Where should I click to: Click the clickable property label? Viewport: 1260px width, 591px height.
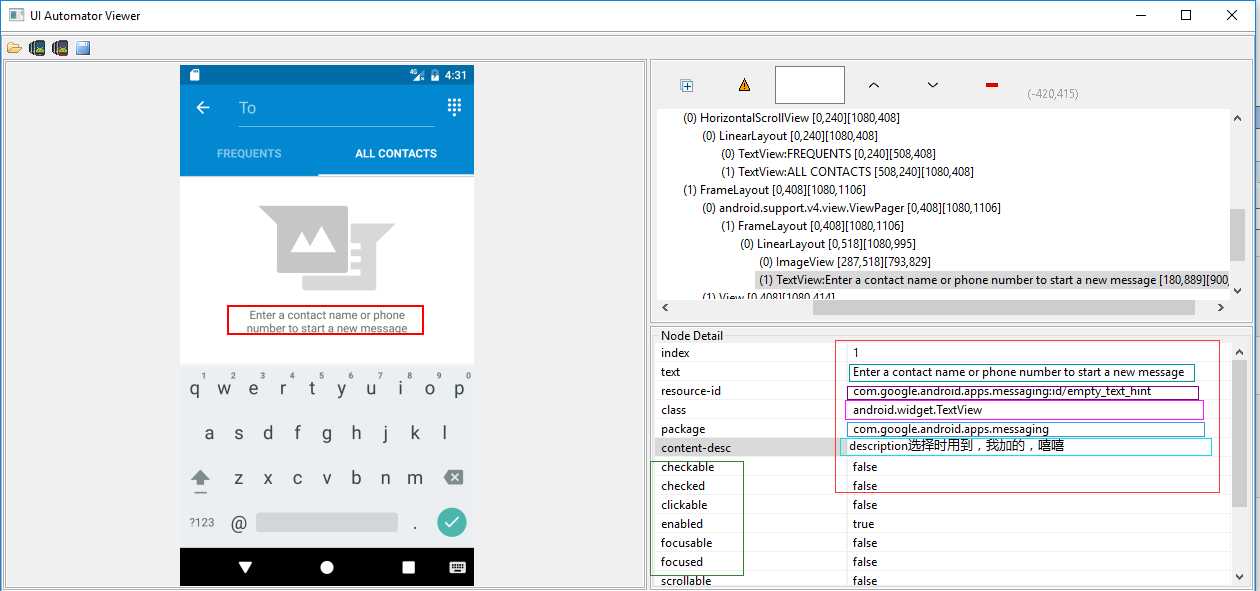coord(684,505)
